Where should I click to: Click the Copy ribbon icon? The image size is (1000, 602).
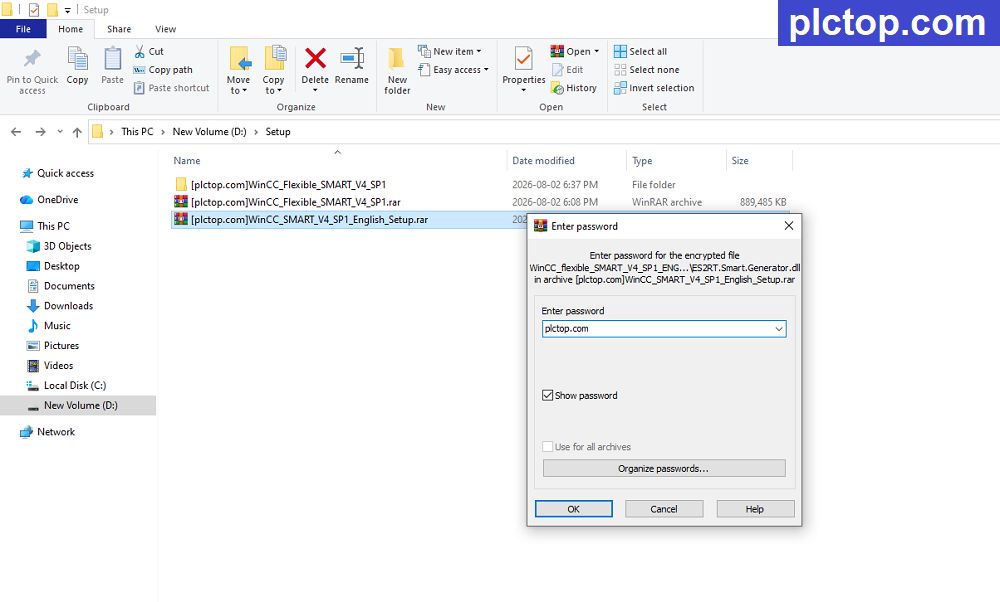click(78, 59)
